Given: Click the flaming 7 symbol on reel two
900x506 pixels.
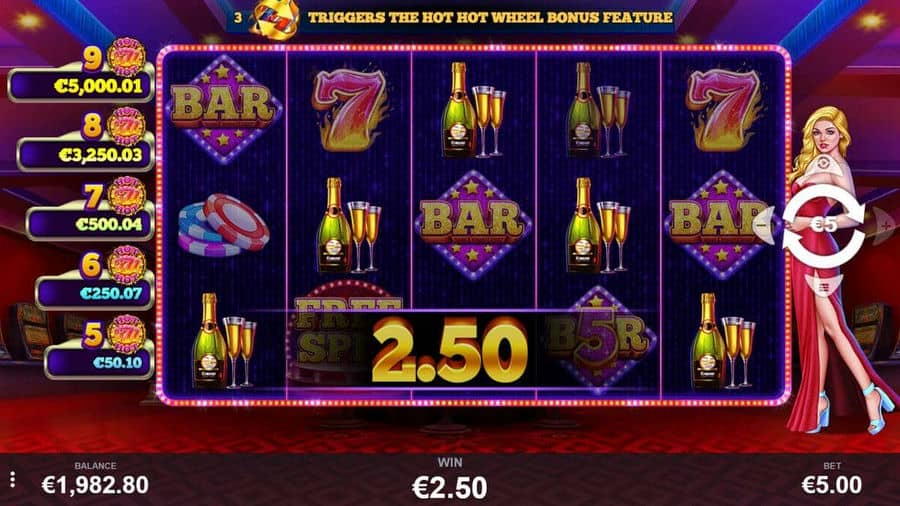Looking at the screenshot, I should [x=349, y=109].
